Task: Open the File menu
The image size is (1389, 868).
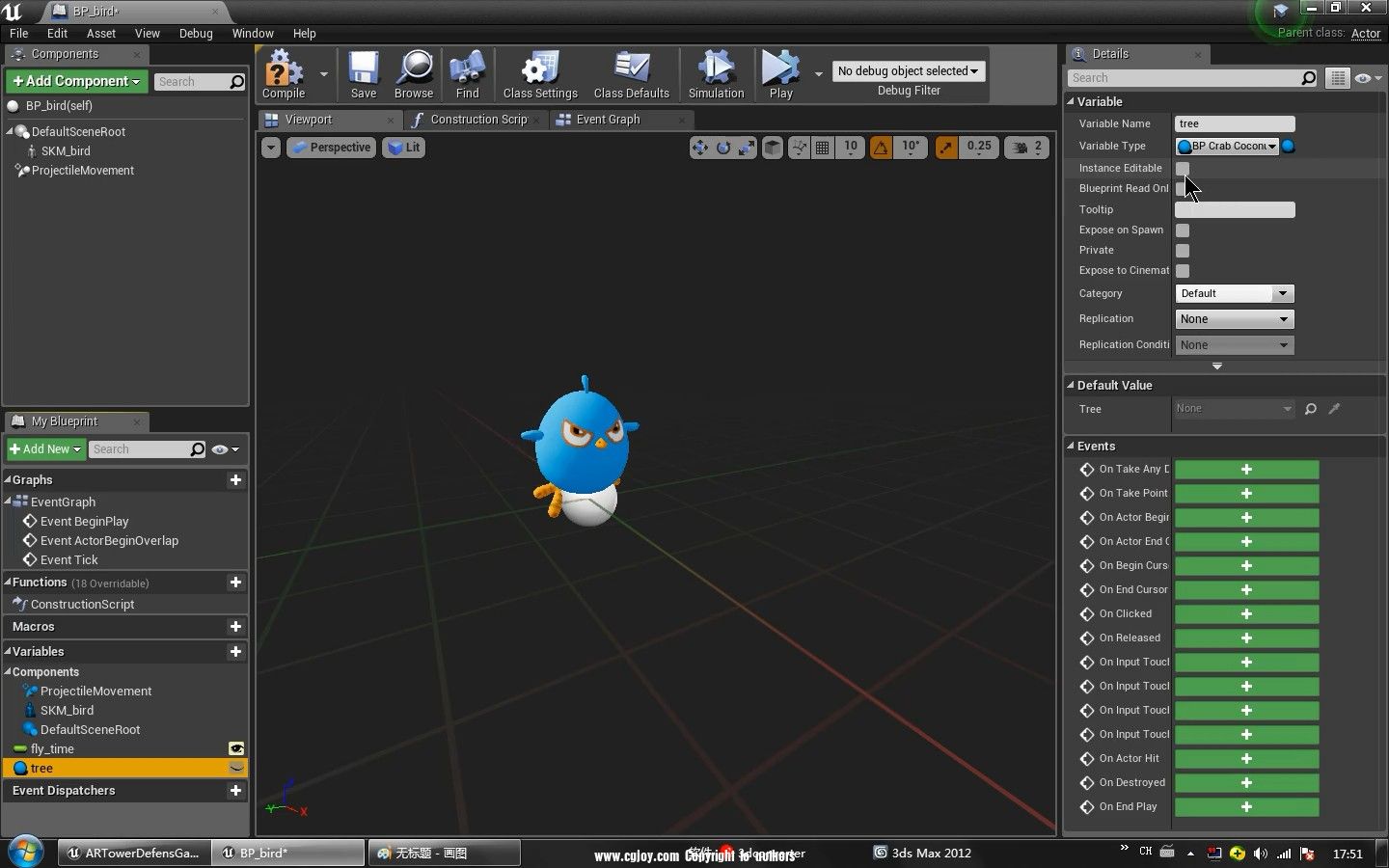Action: 18,33
